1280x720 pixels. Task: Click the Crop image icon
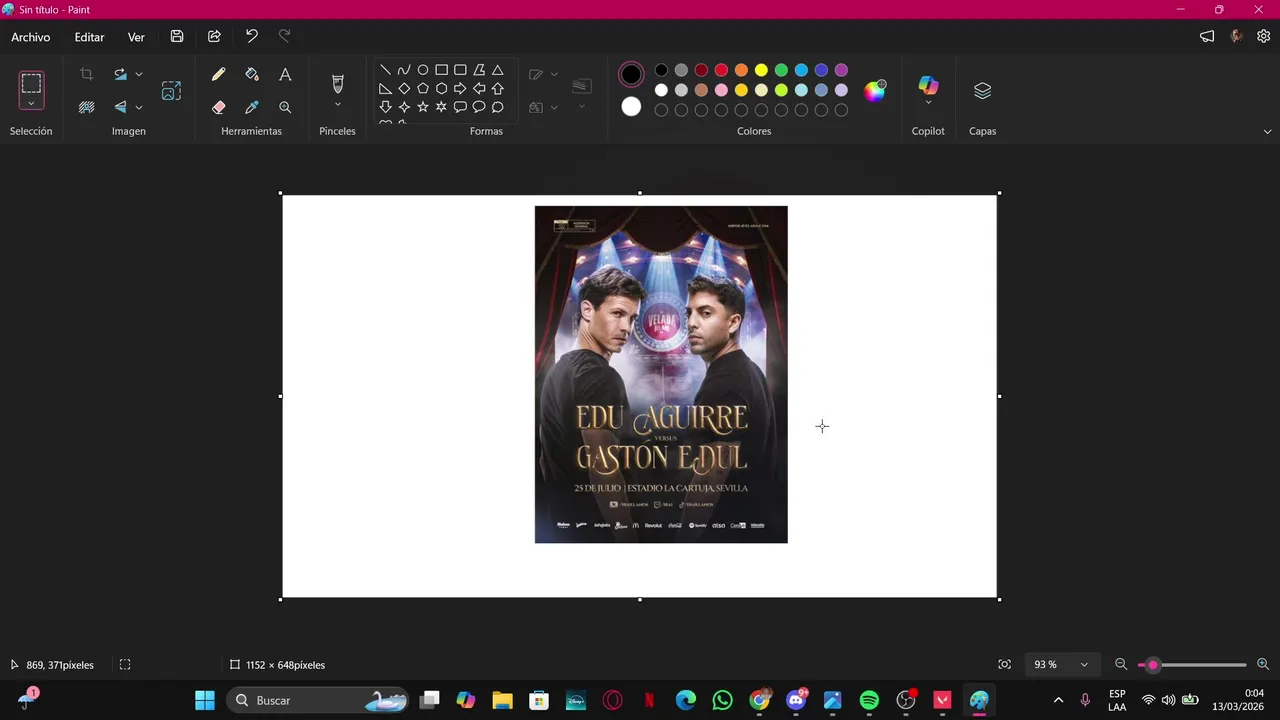pos(86,74)
